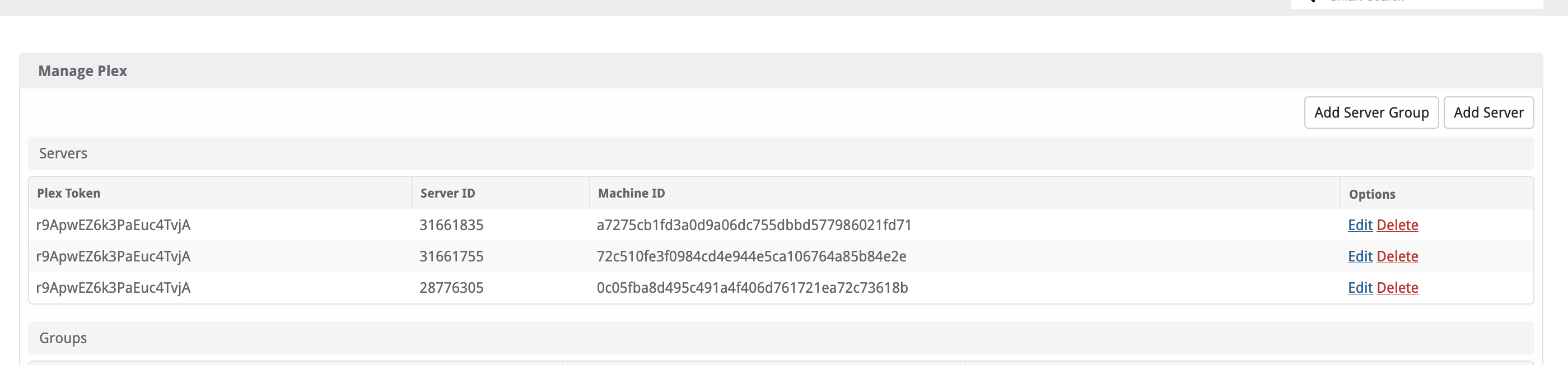Click the Manage Plex panel title
Screen dimensions: 1568x365
pyautogui.click(x=83, y=71)
